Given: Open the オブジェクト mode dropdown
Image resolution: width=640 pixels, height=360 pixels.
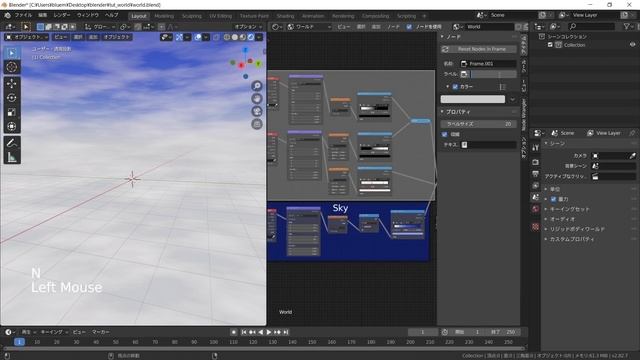Looking at the screenshot, I should click(x=27, y=37).
